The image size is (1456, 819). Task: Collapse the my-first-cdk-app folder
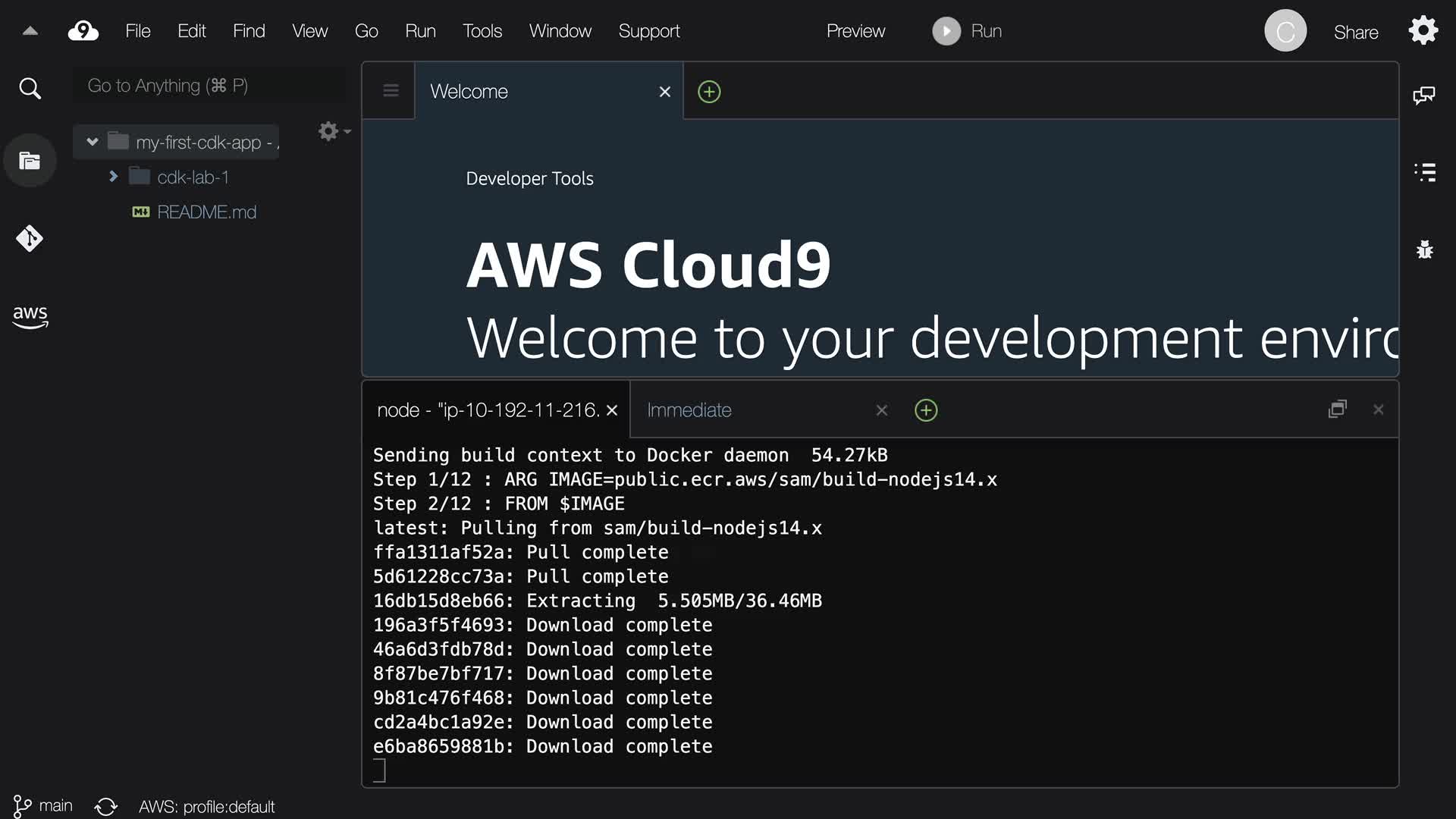tap(93, 142)
